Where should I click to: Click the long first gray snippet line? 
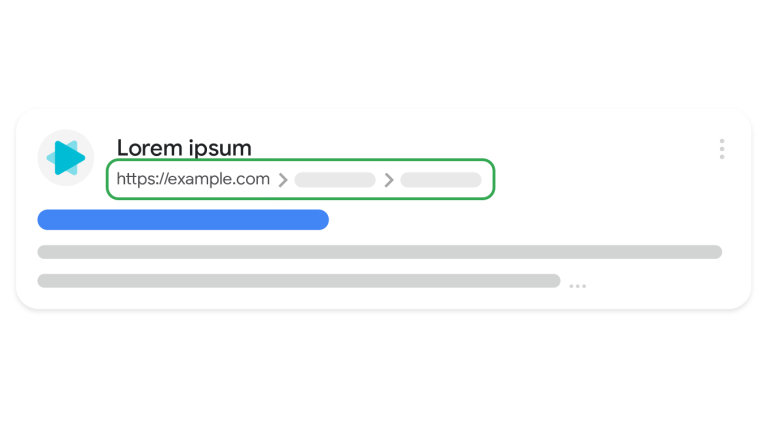click(x=380, y=252)
